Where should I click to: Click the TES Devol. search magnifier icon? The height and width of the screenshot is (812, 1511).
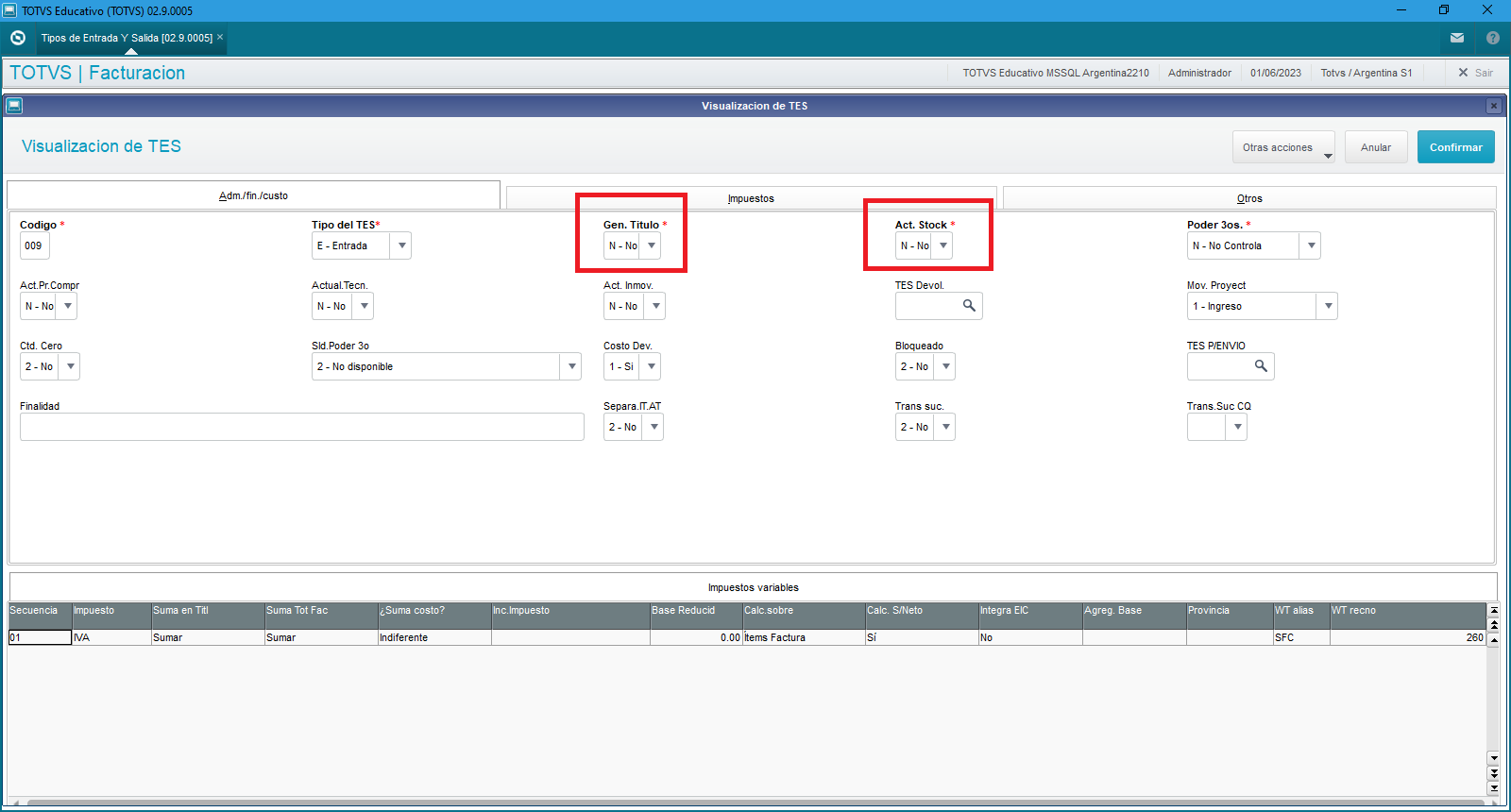point(969,306)
